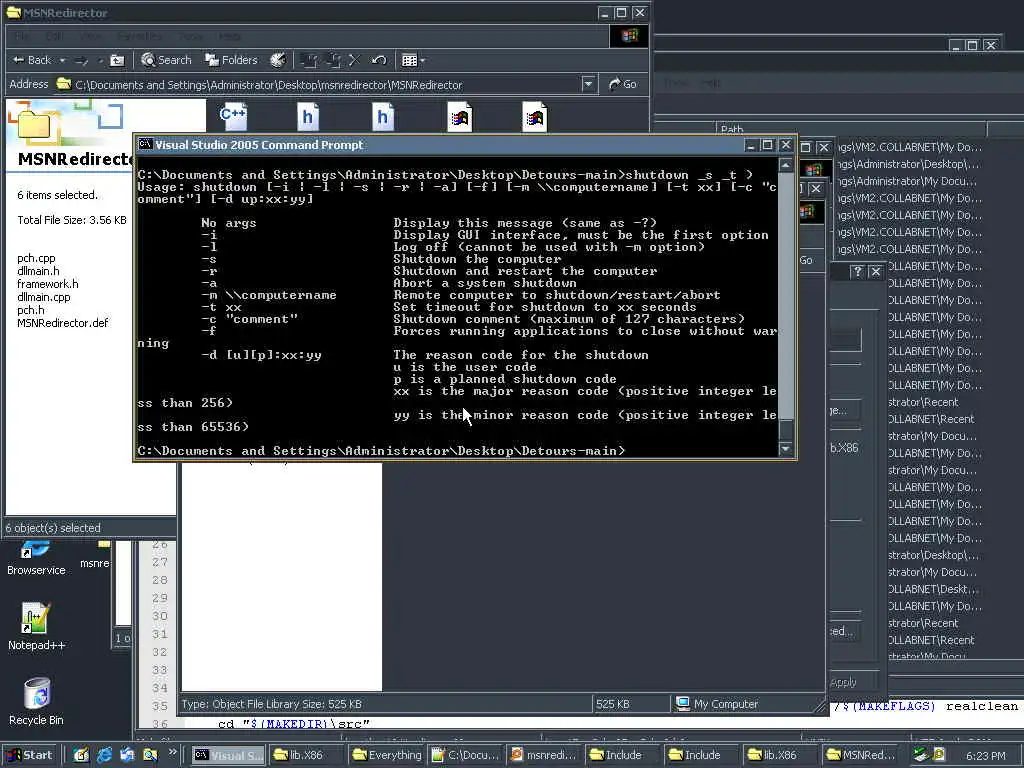The height and width of the screenshot is (768, 1024).
Task: Open the Favorites menu in explorer
Action: click(x=140, y=36)
